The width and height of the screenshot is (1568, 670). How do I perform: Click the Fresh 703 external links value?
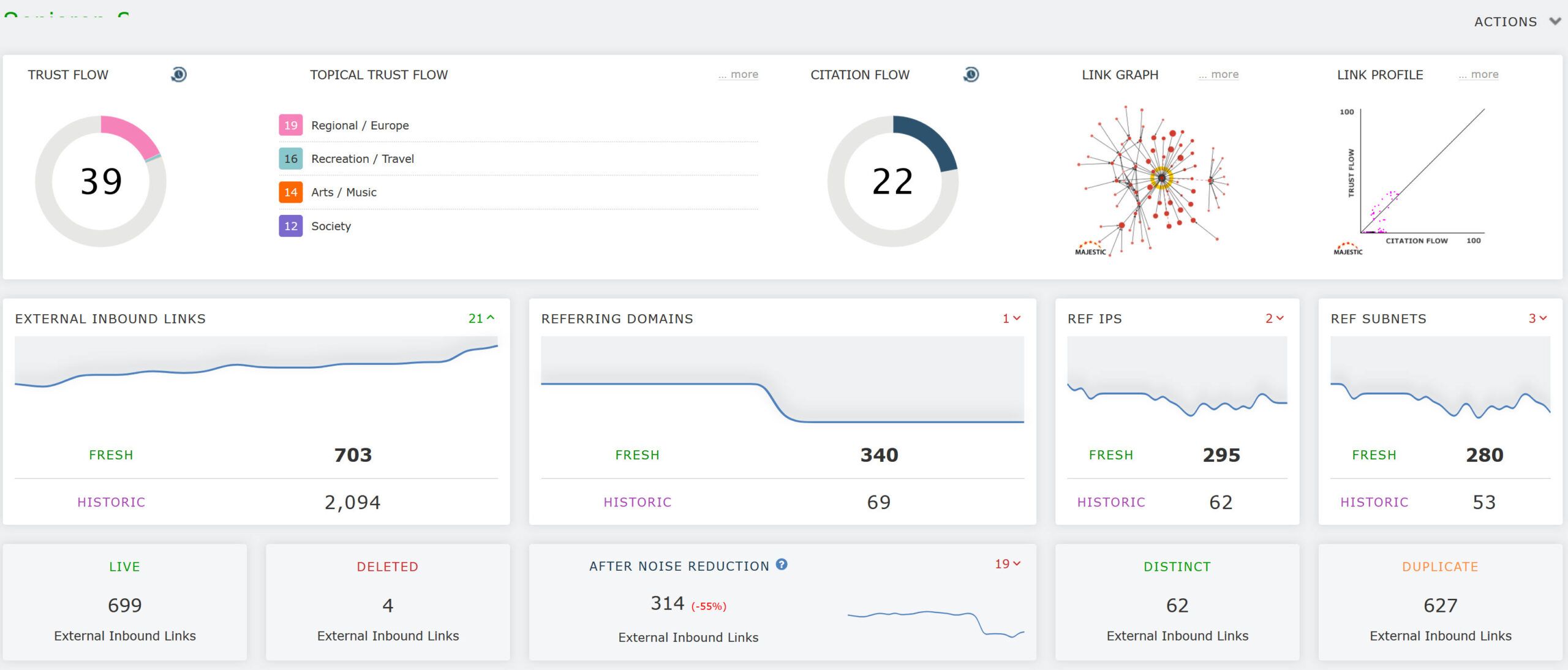pyautogui.click(x=353, y=455)
